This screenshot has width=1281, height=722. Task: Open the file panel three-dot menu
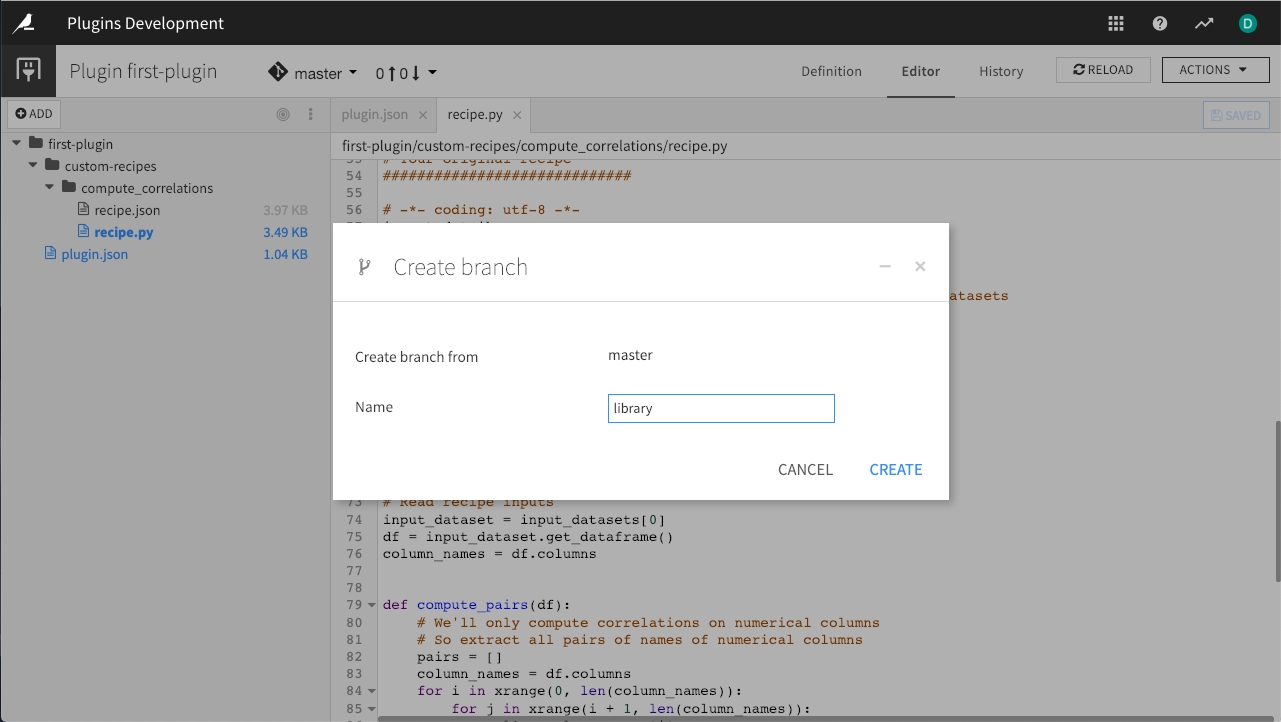point(311,114)
